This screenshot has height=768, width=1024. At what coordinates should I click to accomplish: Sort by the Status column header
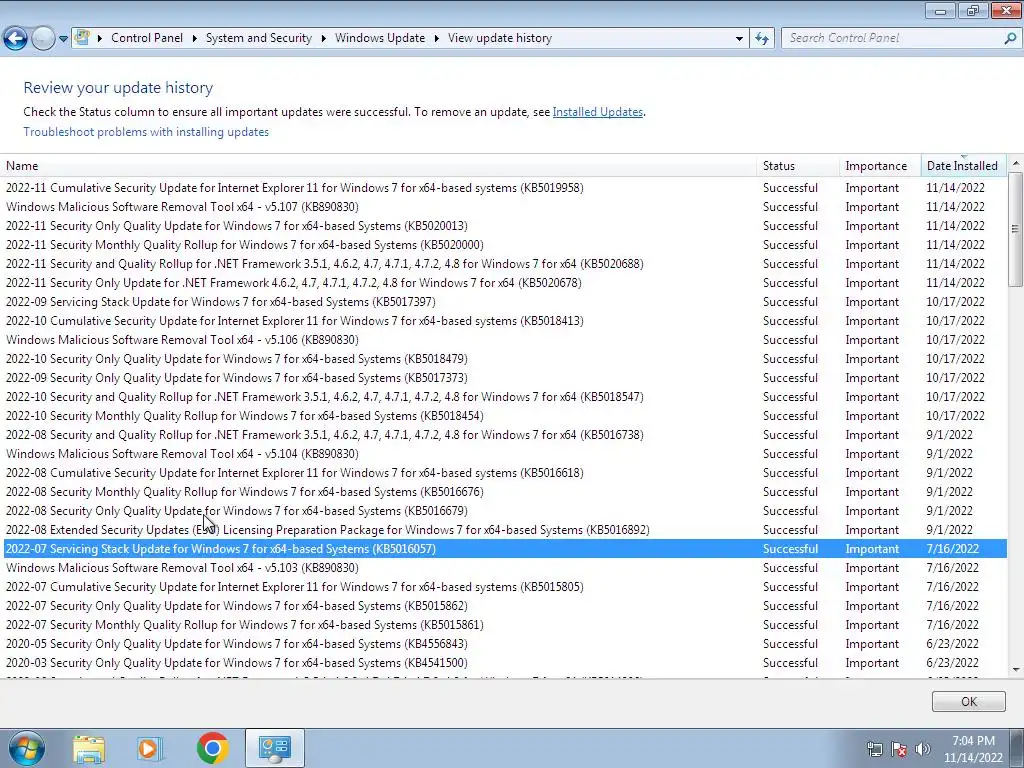click(x=798, y=166)
